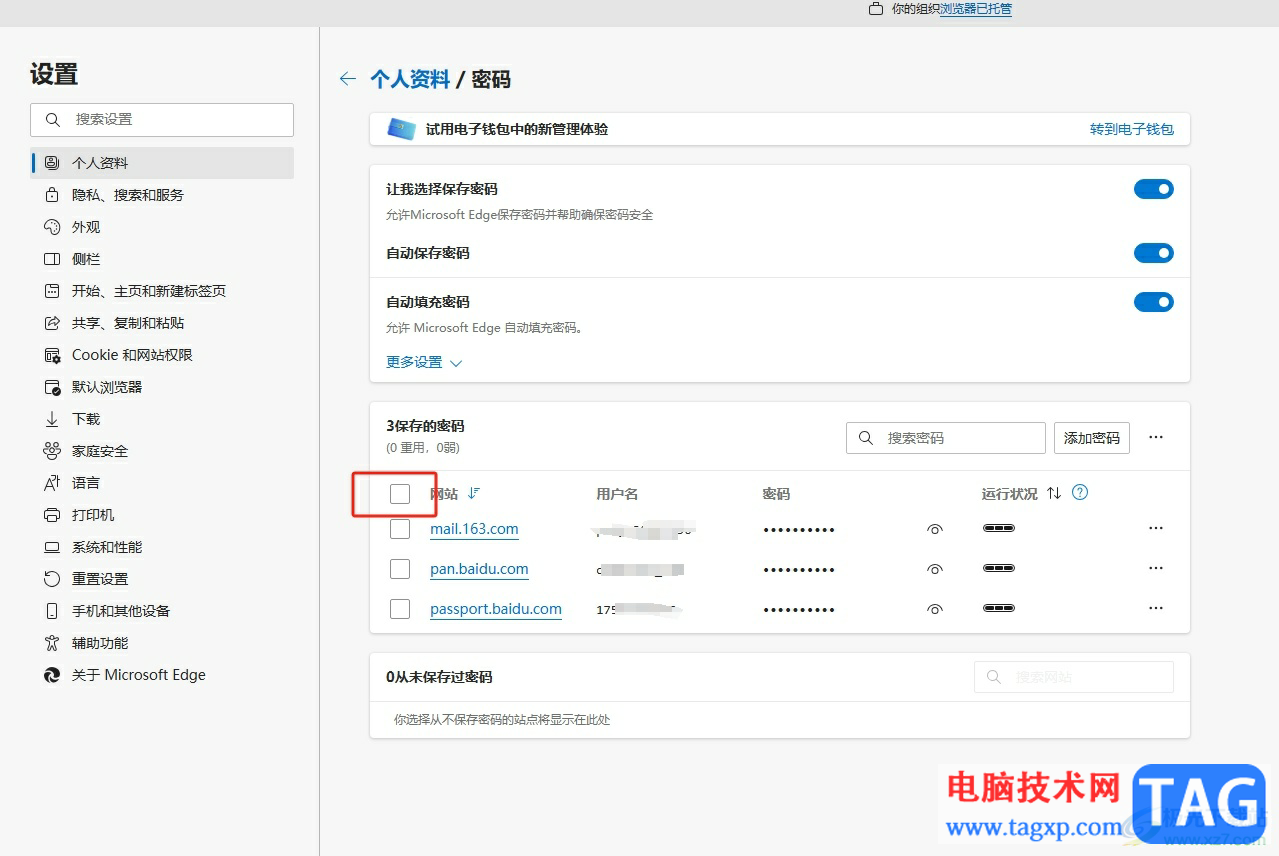Click the briefcase icon in managed notice
This screenshot has height=856, width=1279.
[x=876, y=9]
